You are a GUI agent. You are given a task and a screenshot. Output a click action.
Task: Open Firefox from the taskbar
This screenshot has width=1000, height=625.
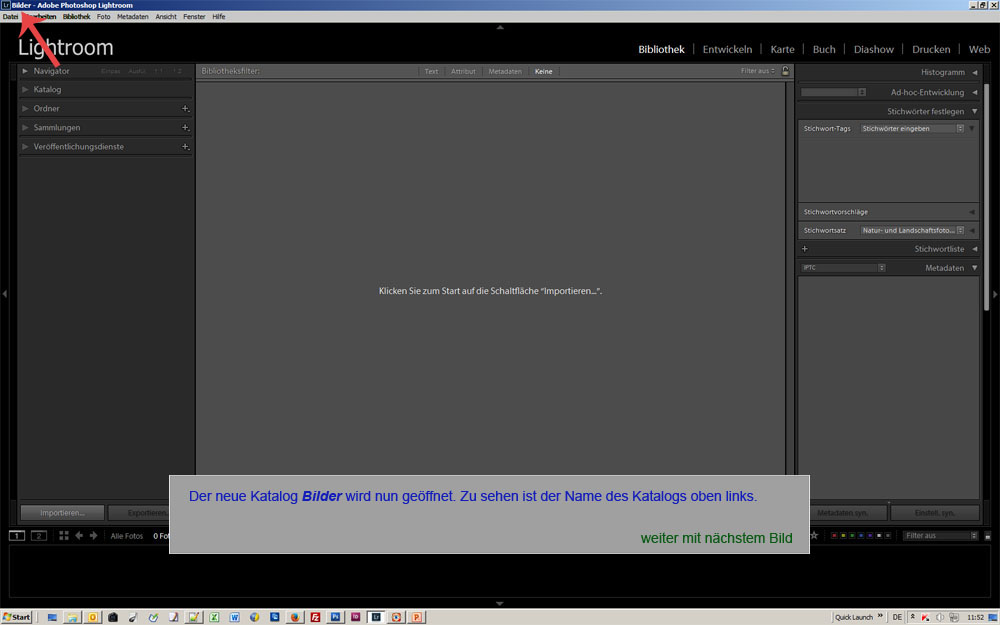click(x=296, y=617)
